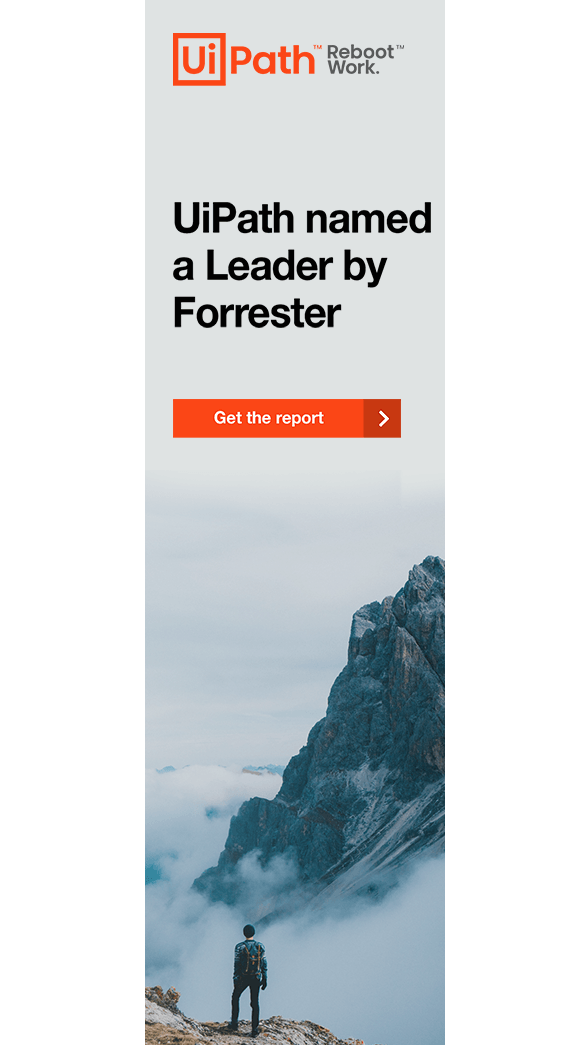Click the gray banner area below logo

[295, 140]
